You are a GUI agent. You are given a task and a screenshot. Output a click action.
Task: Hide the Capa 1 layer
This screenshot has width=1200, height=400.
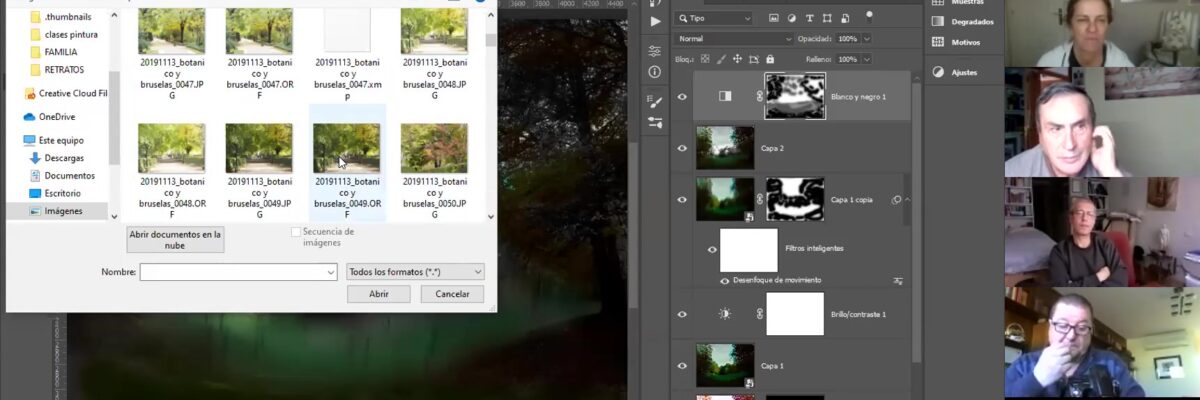pos(682,365)
